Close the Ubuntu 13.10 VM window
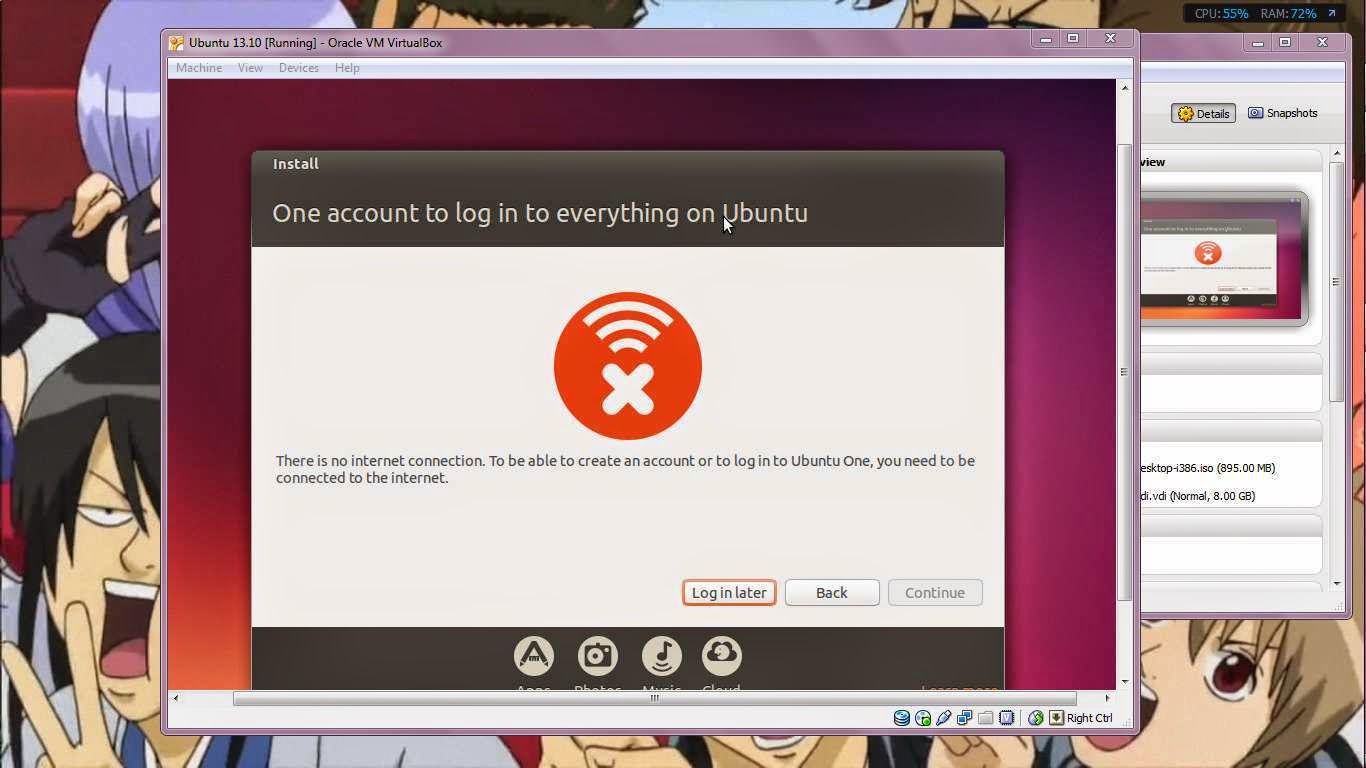Viewport: 1366px width, 768px height. coord(1110,39)
